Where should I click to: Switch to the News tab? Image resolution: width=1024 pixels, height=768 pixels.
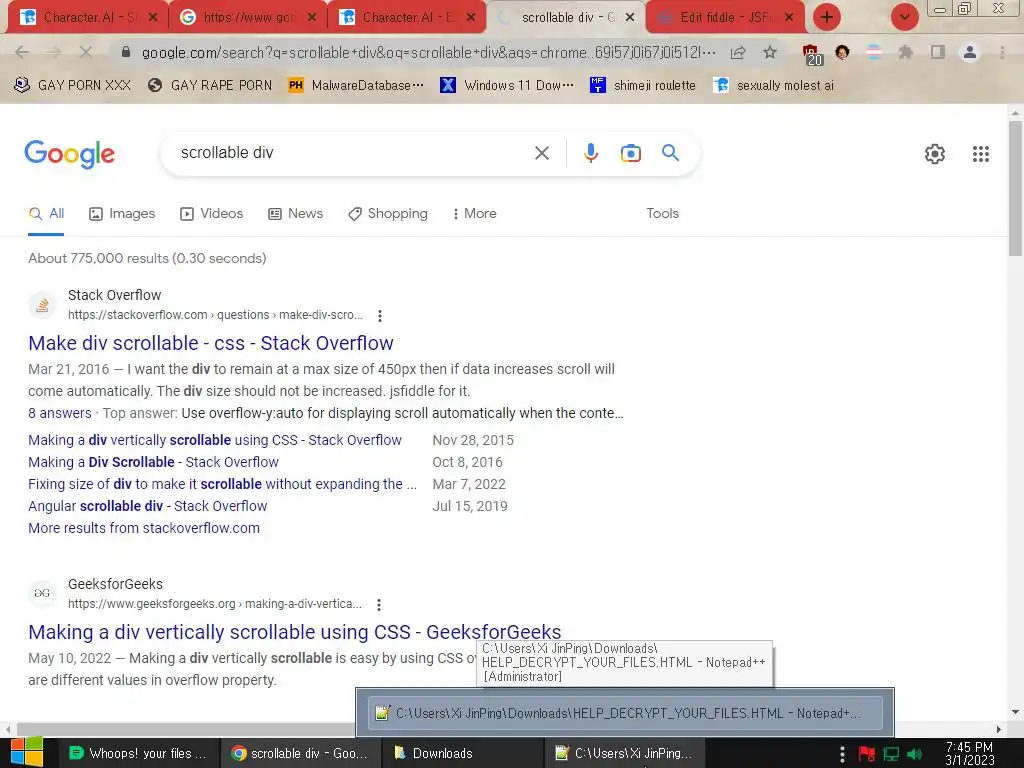(296, 214)
